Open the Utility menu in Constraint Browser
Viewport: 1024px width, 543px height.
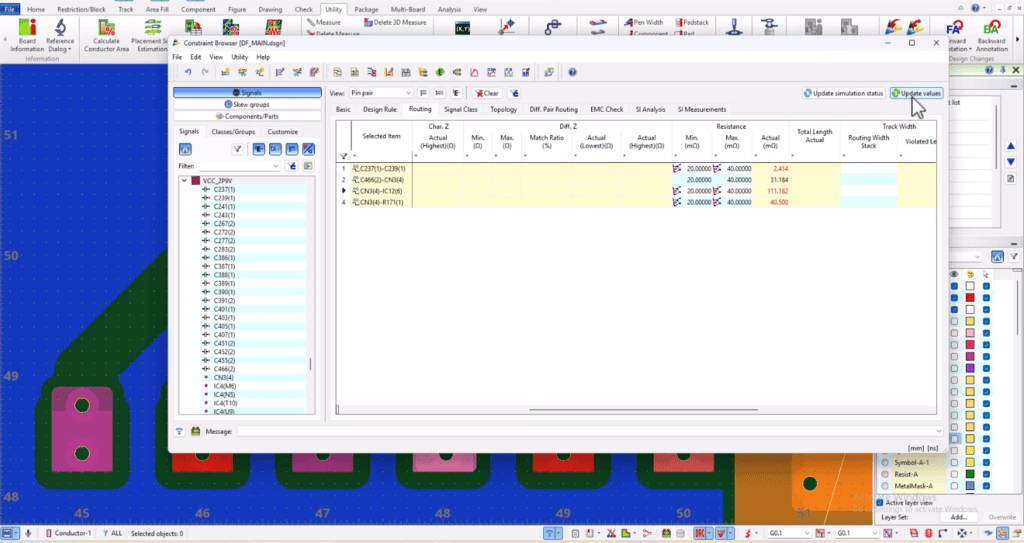(239, 57)
